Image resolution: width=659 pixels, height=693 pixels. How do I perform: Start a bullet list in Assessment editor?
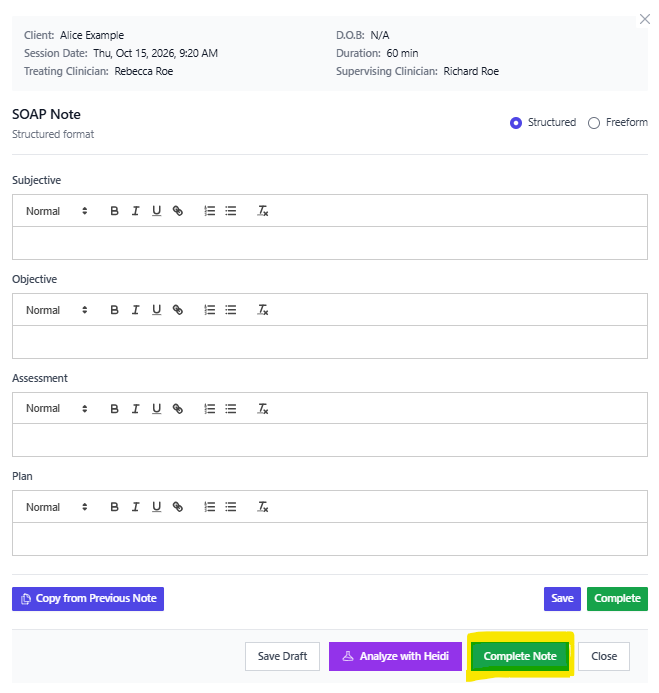231,409
